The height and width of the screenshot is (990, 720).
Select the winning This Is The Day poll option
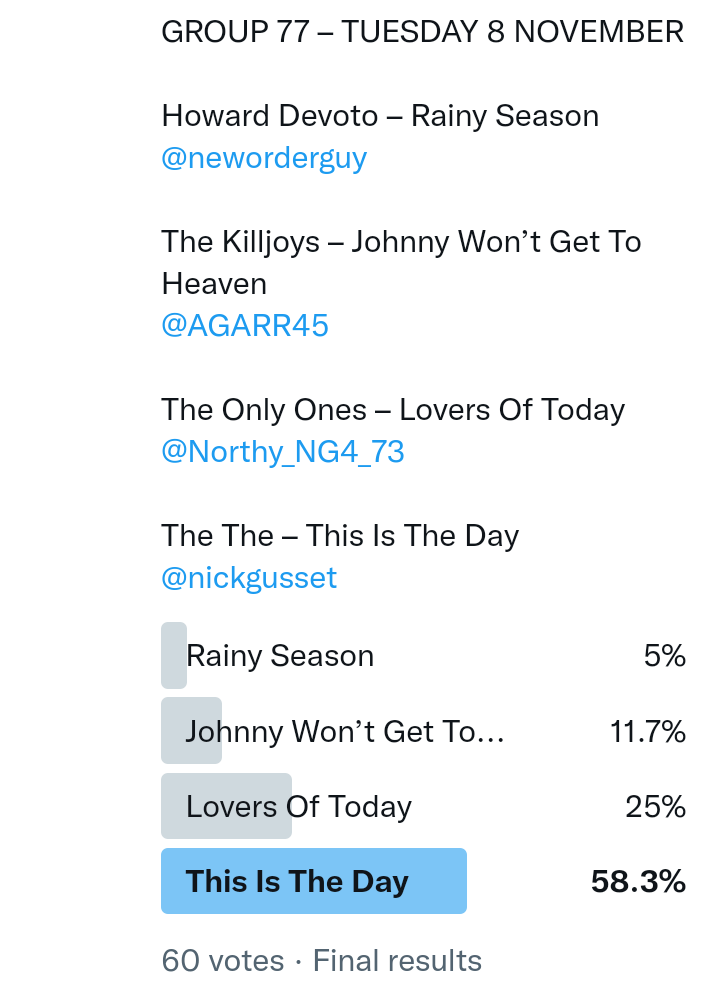[297, 882]
